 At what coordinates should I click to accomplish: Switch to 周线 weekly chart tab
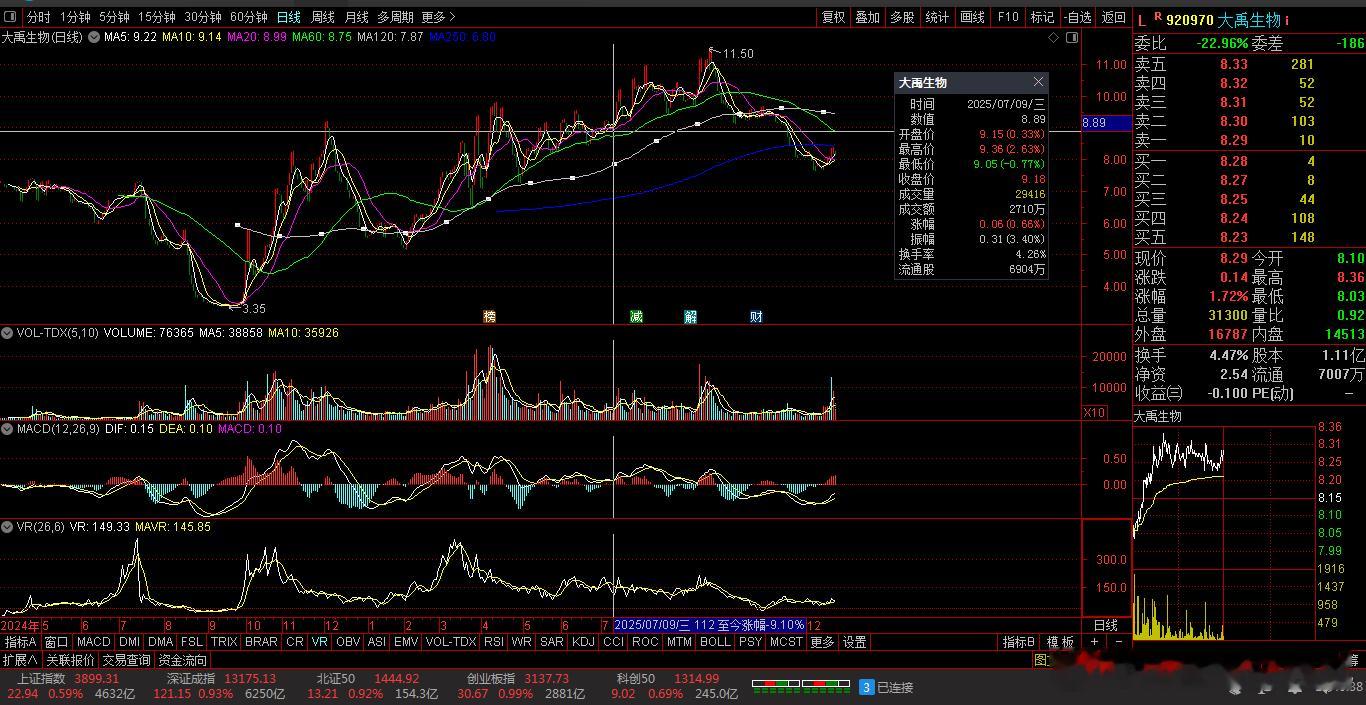pyautogui.click(x=322, y=17)
